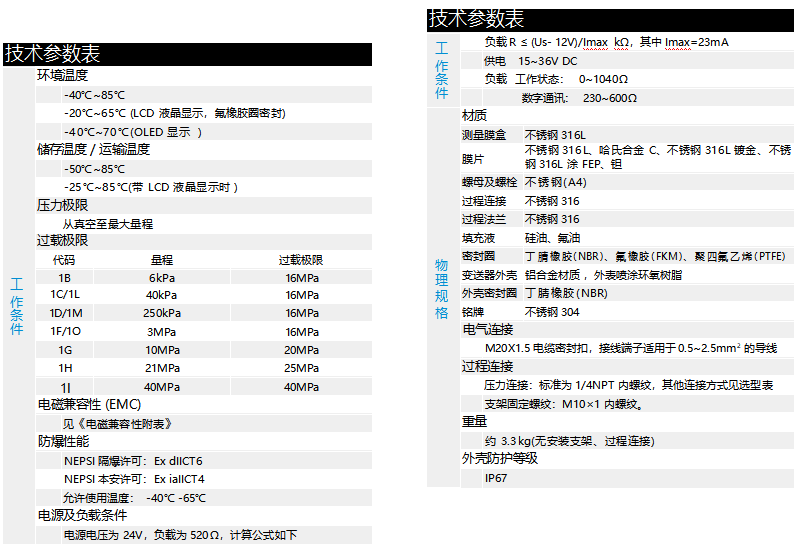Select the 铭牌 row label
Viewport: 799px width, 555px height.
(x=472, y=311)
